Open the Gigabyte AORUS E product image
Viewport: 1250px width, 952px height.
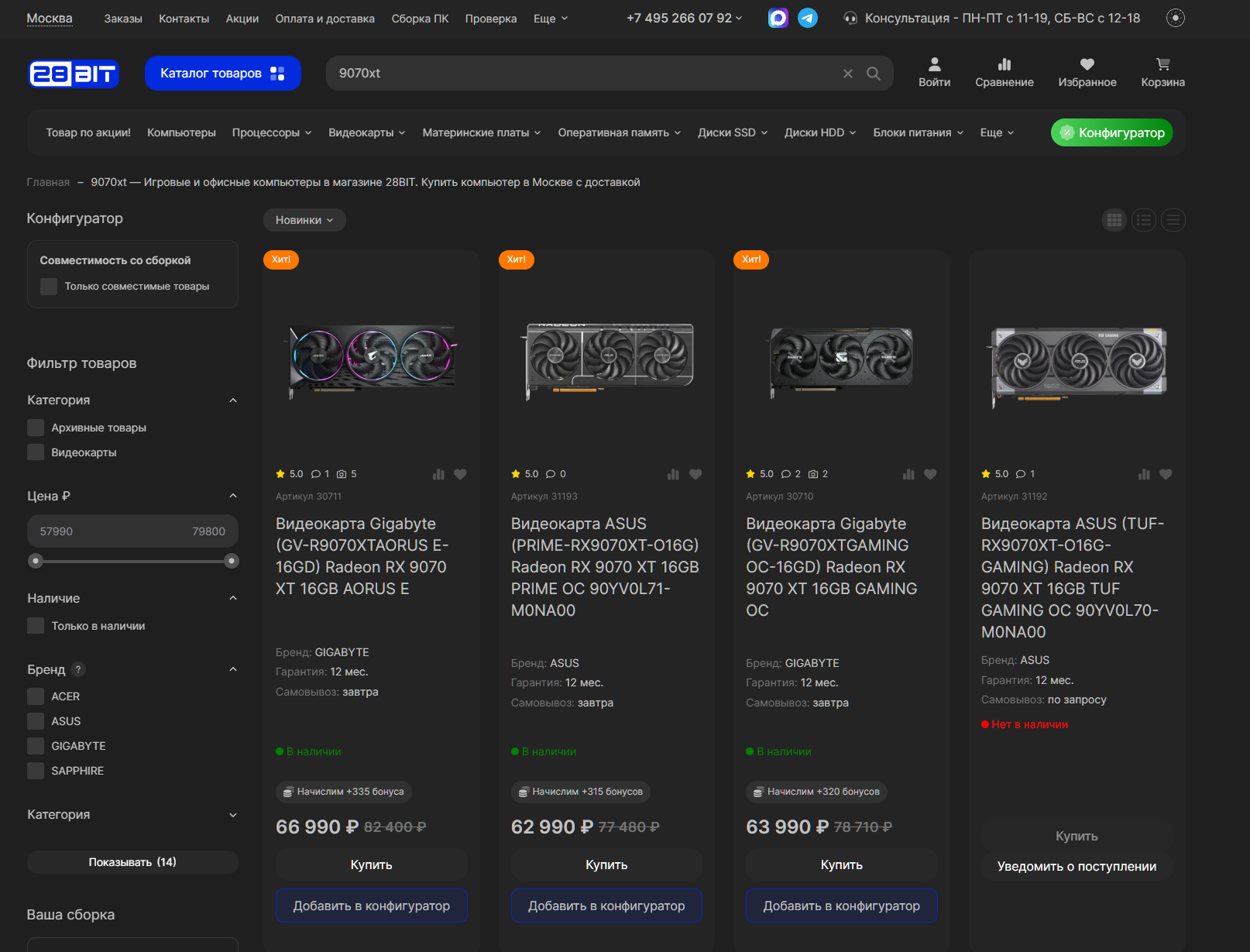pyautogui.click(x=372, y=361)
